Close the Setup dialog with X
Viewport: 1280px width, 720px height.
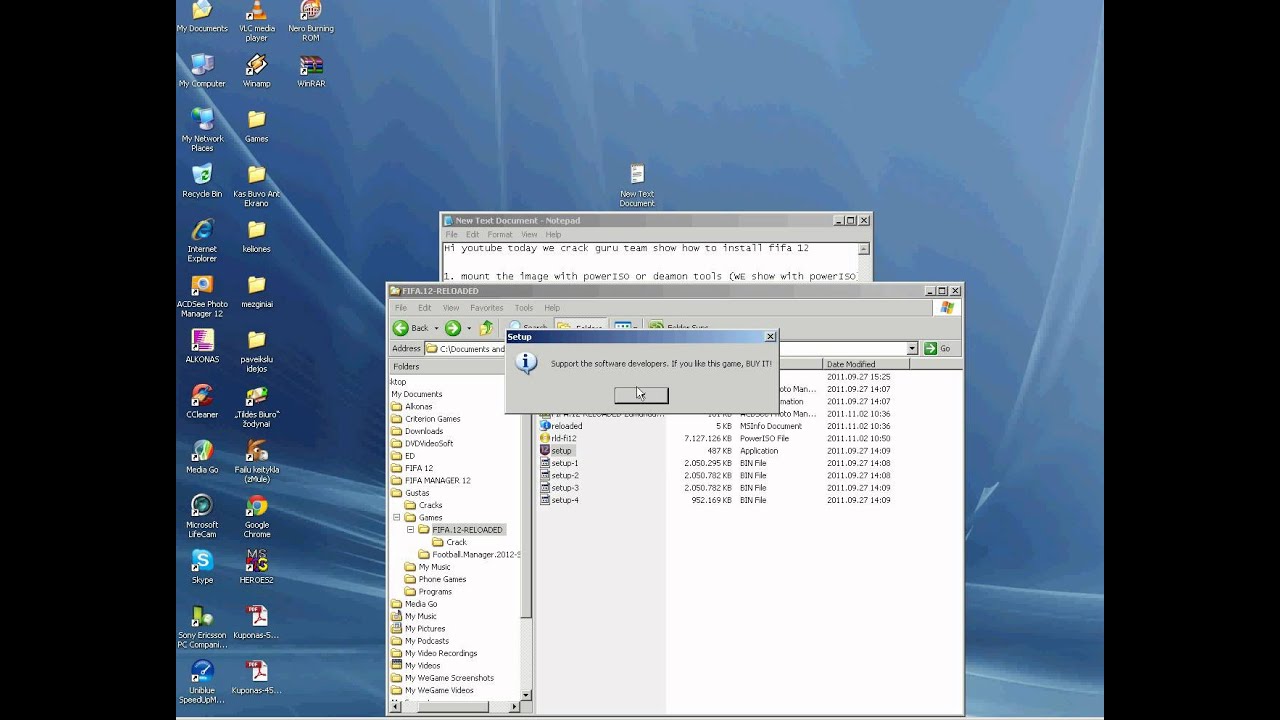pos(770,337)
